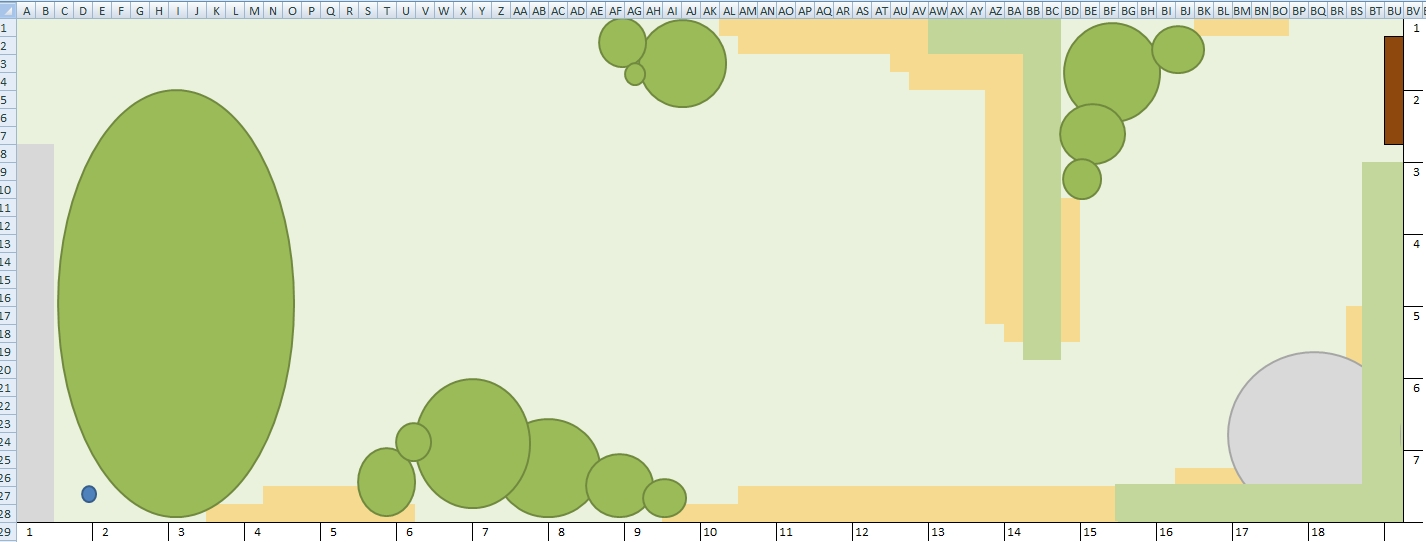This screenshot has width=1426, height=542.
Task: Select the tiny green circle below column AG
Action: (635, 74)
